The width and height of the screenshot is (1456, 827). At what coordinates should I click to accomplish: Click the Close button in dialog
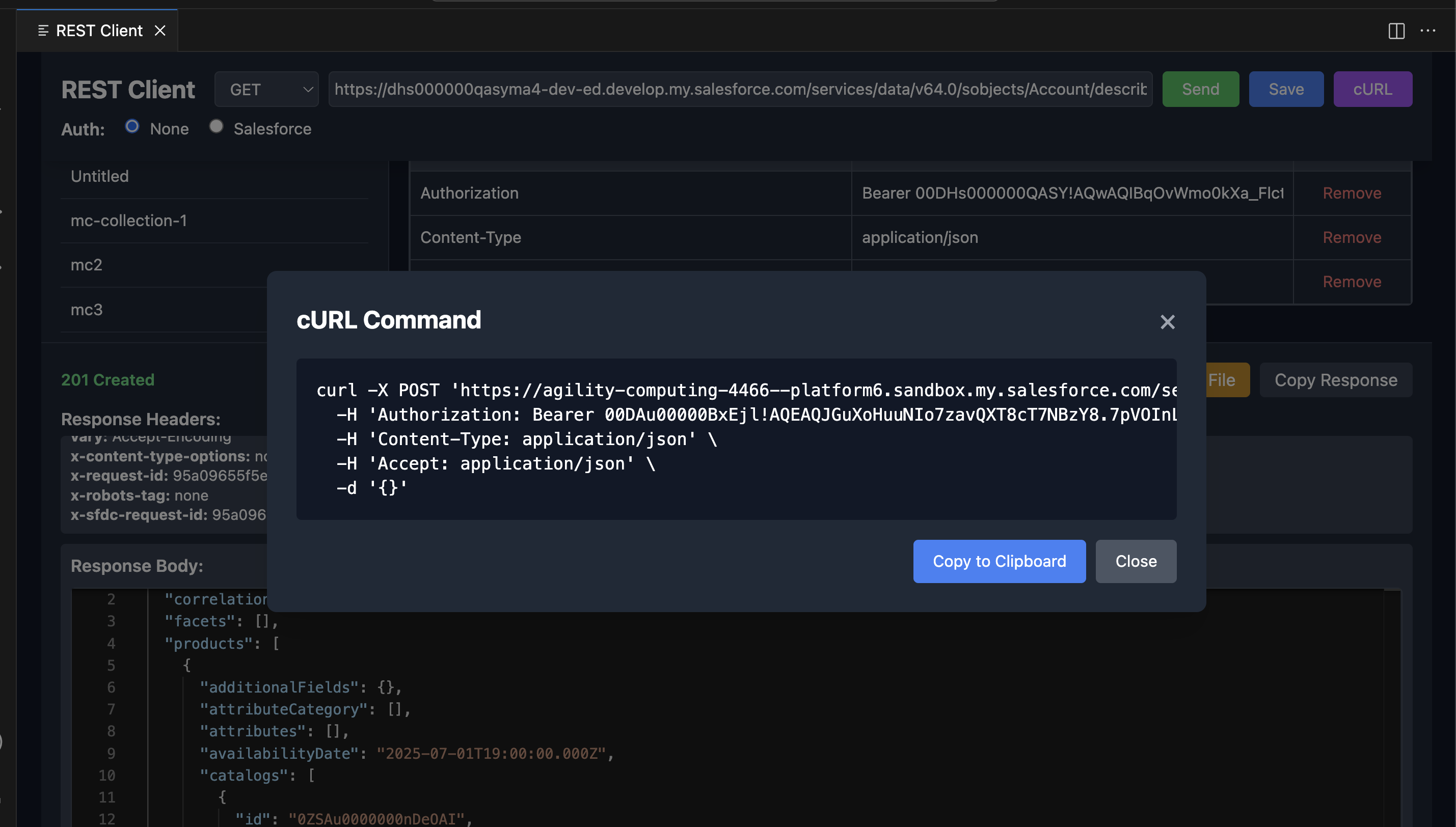[x=1135, y=561]
